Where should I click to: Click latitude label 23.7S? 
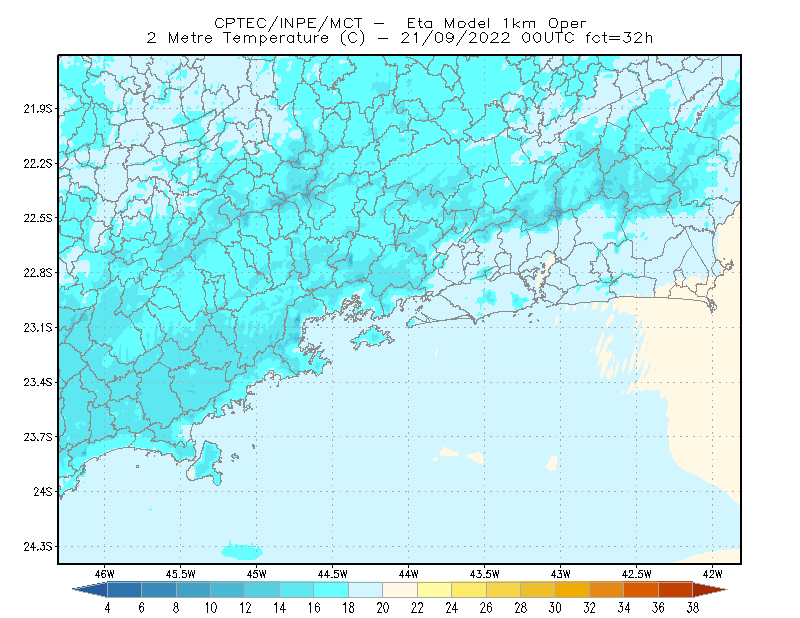[x=37, y=437]
